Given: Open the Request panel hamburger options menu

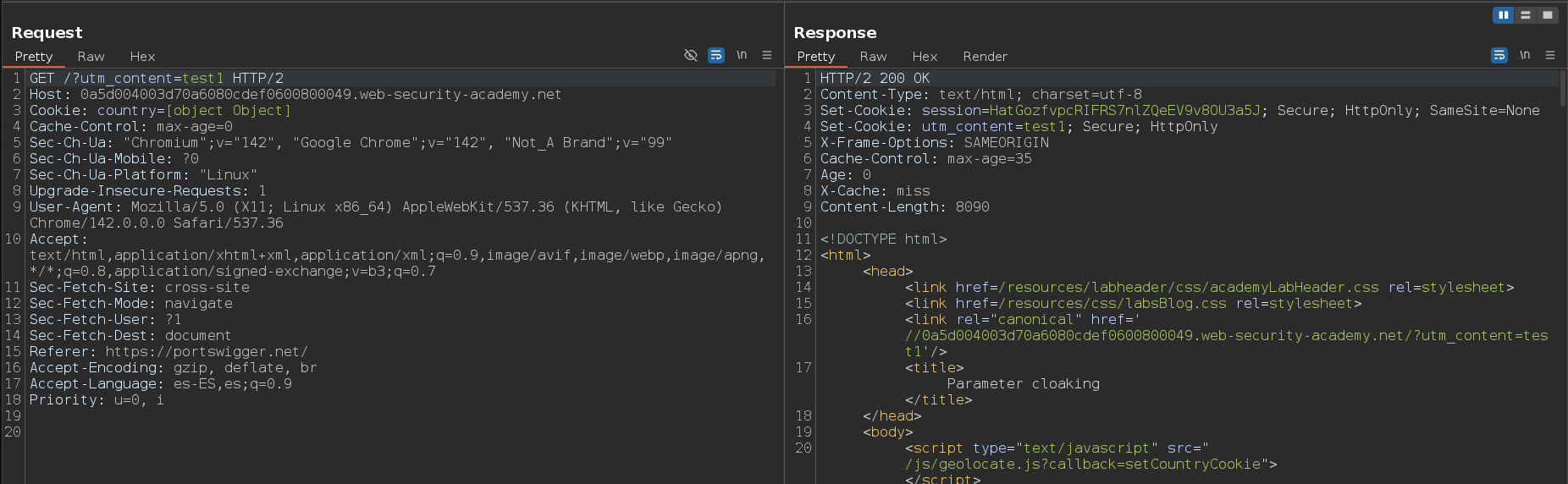Looking at the screenshot, I should 767,56.
